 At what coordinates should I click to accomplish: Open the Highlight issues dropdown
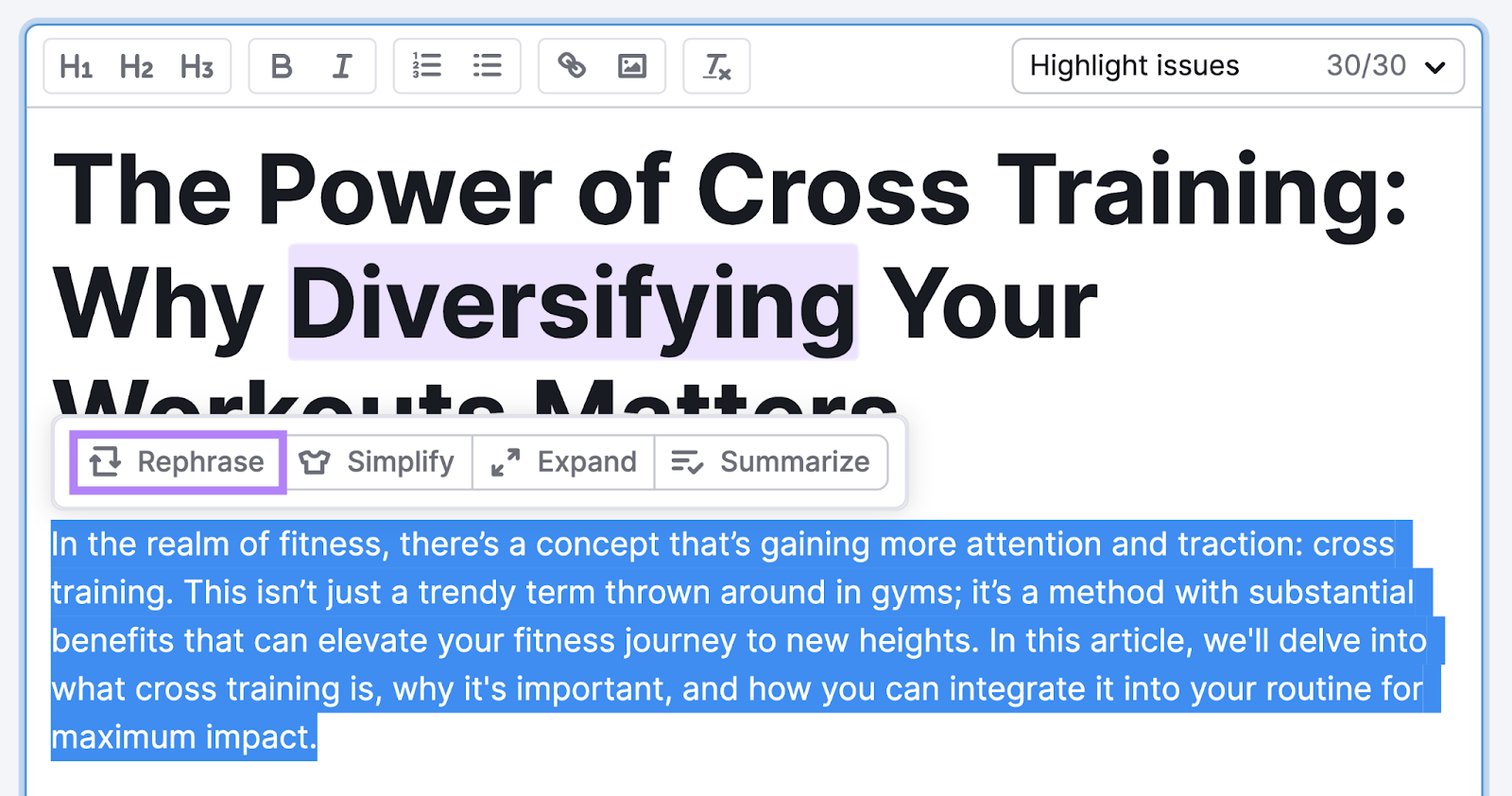coord(1238,66)
